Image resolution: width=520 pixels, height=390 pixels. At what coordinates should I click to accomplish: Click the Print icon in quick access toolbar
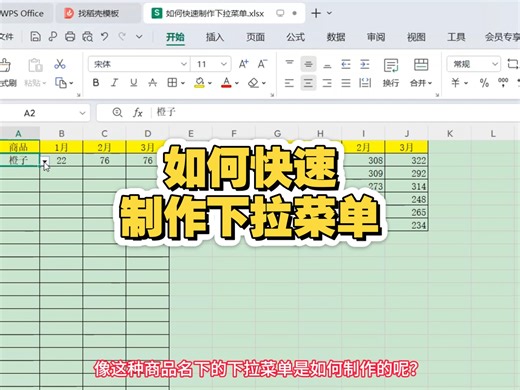pyautogui.click(x=70, y=36)
